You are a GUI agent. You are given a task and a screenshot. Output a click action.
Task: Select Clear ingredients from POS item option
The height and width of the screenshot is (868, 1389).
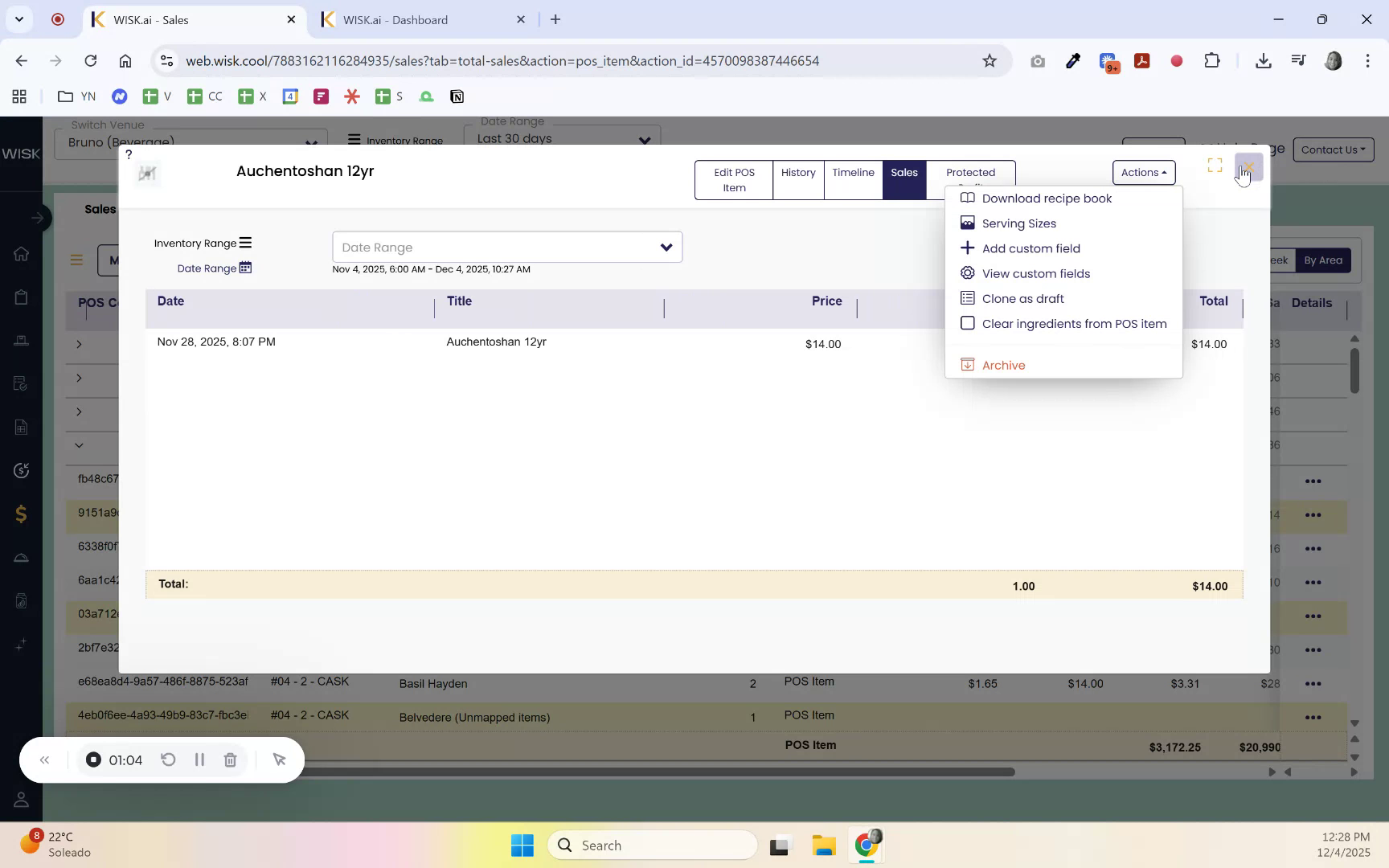coord(1074,323)
